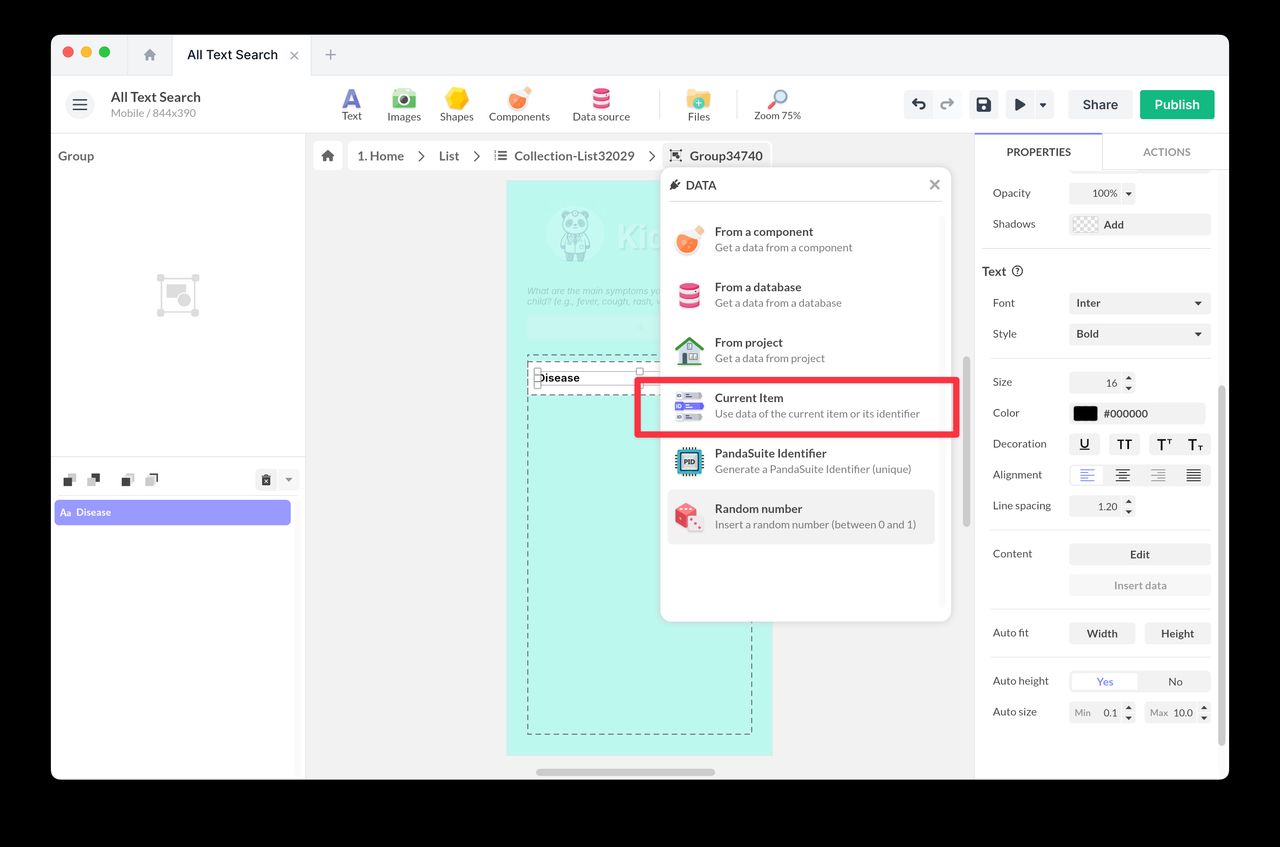The width and height of the screenshot is (1280, 847).
Task: Open the Files panel
Action: click(x=698, y=104)
